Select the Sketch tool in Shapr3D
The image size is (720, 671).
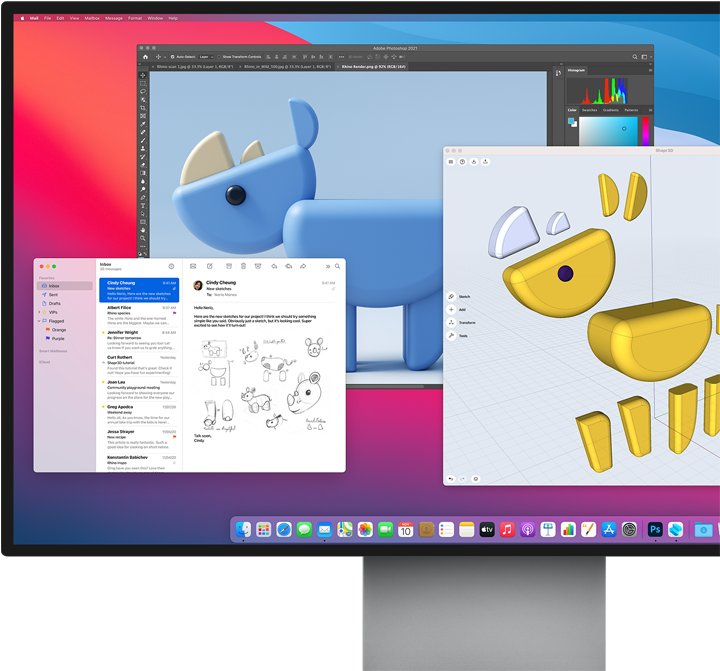point(451,296)
